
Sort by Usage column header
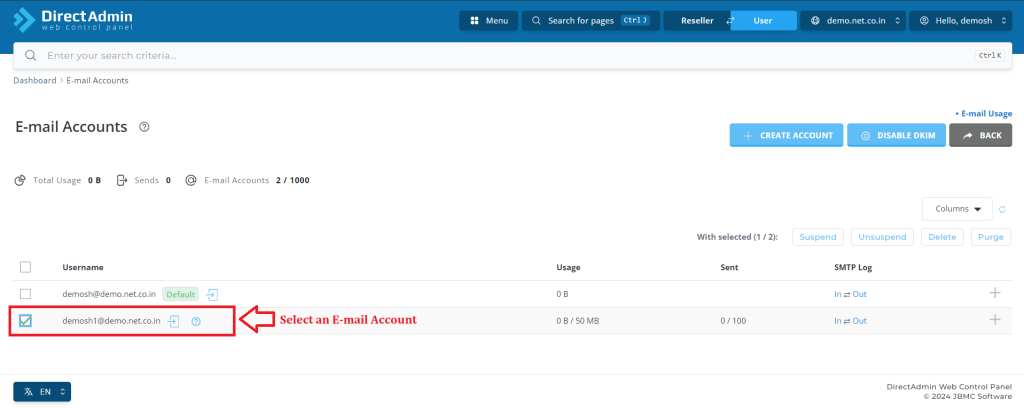pyautogui.click(x=568, y=267)
